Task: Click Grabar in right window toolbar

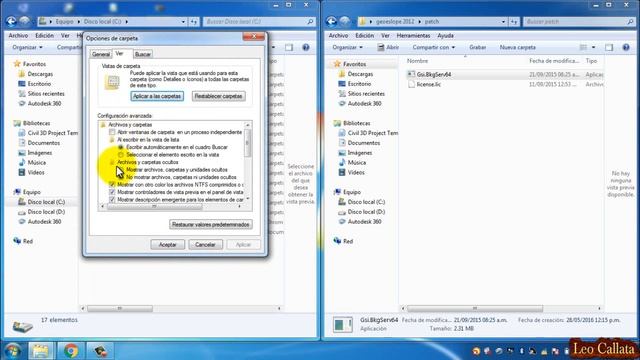Action: coord(478,47)
